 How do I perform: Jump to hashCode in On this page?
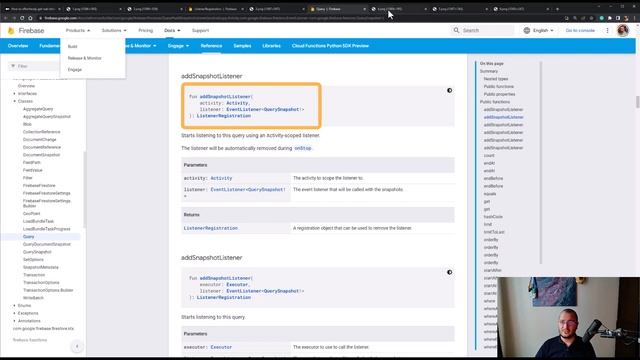pyautogui.click(x=493, y=217)
